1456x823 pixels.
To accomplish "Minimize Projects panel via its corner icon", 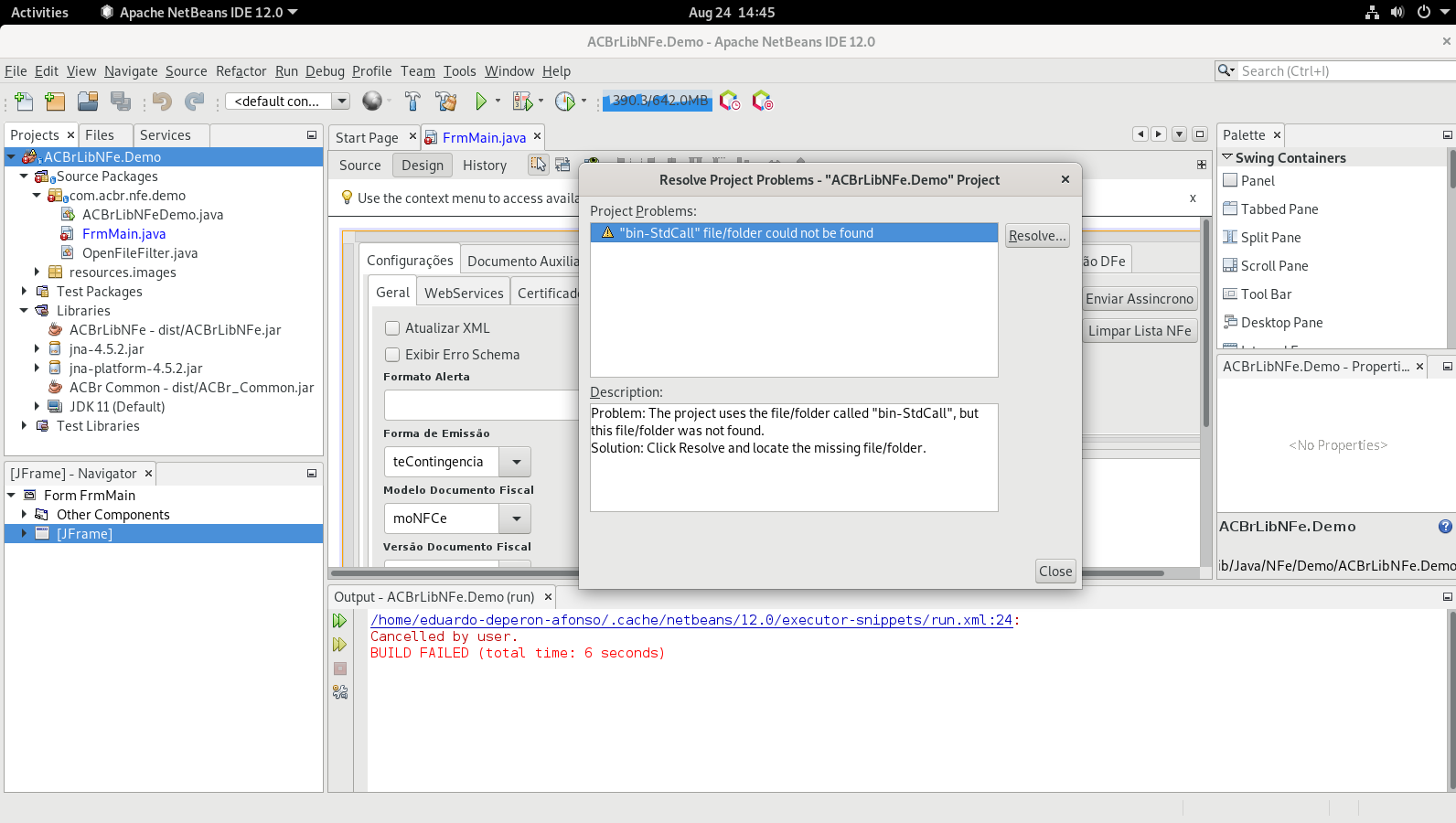I will (x=312, y=135).
